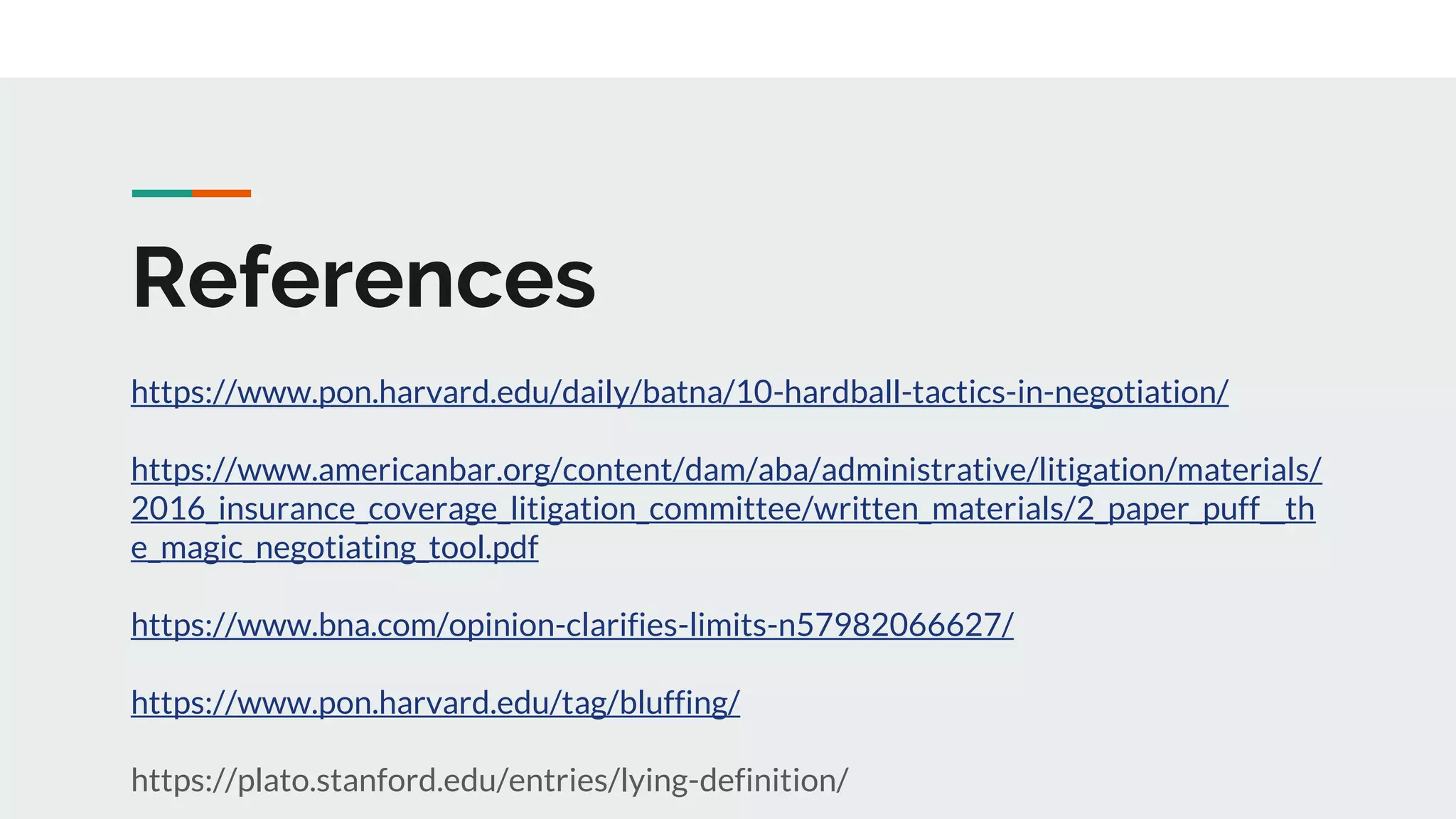The height and width of the screenshot is (819, 1456).
Task: Open the Harvard hardball tactics negotiation link
Action: tap(679, 392)
